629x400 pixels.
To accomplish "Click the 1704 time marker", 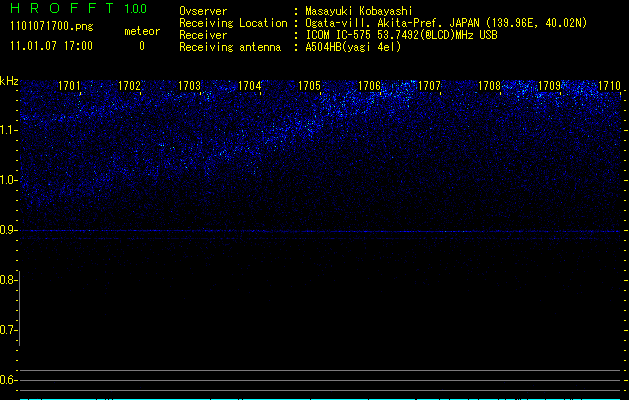I will [x=250, y=86].
